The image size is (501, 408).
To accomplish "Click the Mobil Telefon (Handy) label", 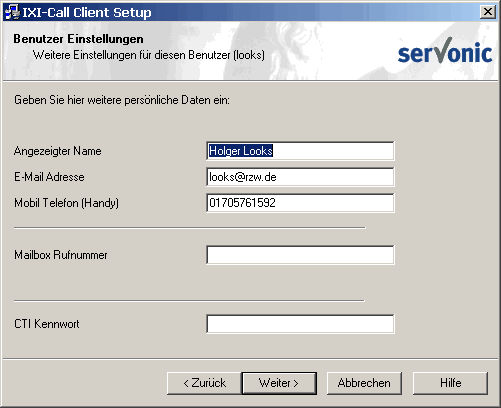I will coord(66,203).
